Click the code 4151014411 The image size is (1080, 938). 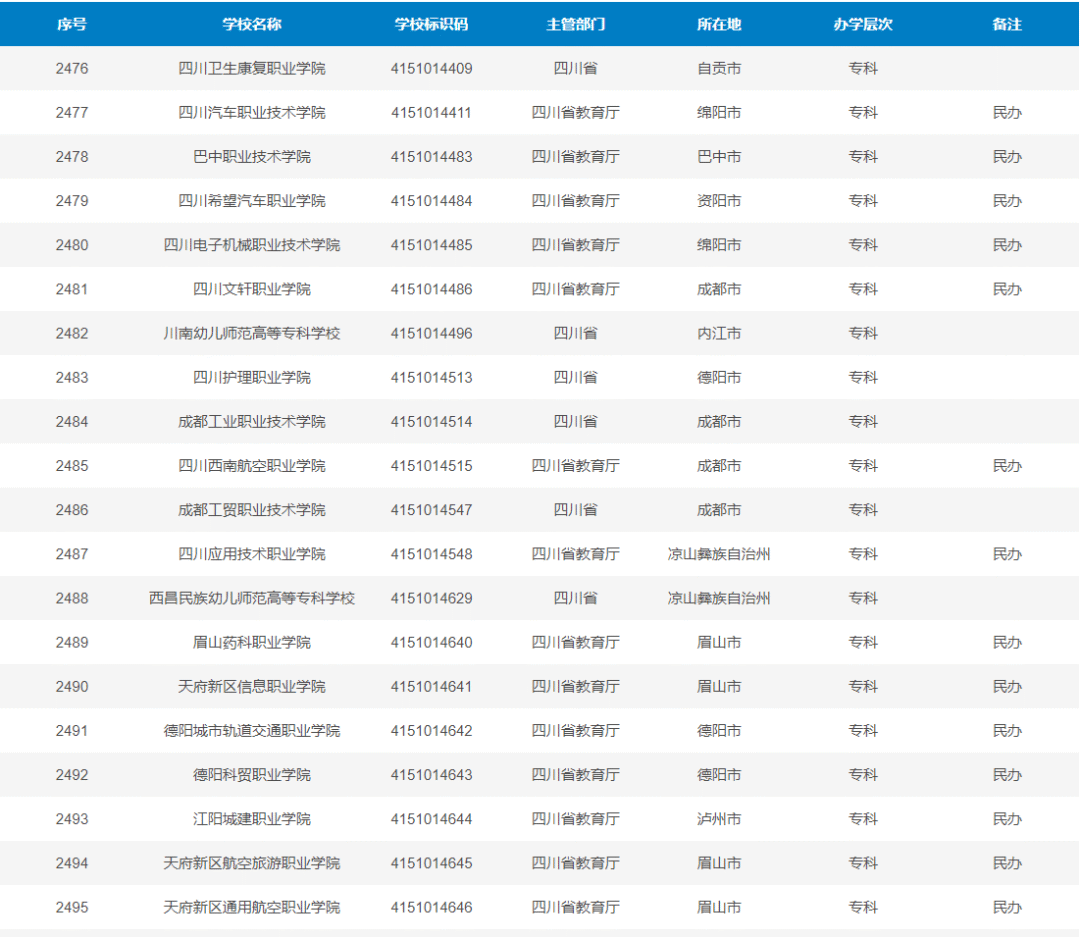point(431,113)
